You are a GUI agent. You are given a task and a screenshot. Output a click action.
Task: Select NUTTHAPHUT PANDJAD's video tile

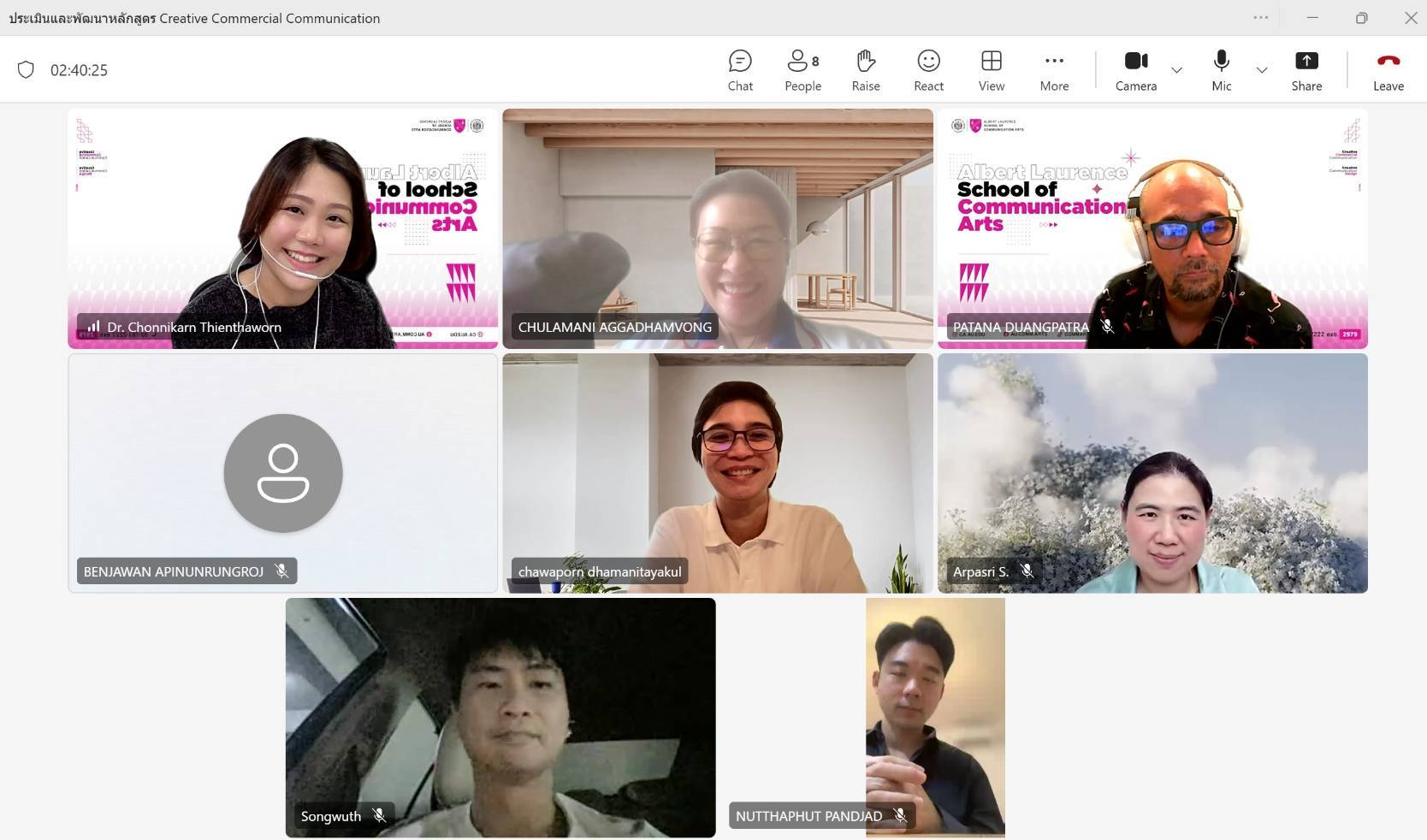(935, 718)
